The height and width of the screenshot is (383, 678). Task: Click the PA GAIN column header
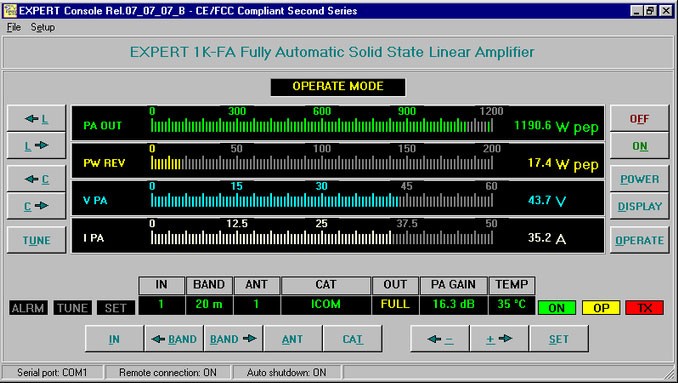click(x=454, y=285)
